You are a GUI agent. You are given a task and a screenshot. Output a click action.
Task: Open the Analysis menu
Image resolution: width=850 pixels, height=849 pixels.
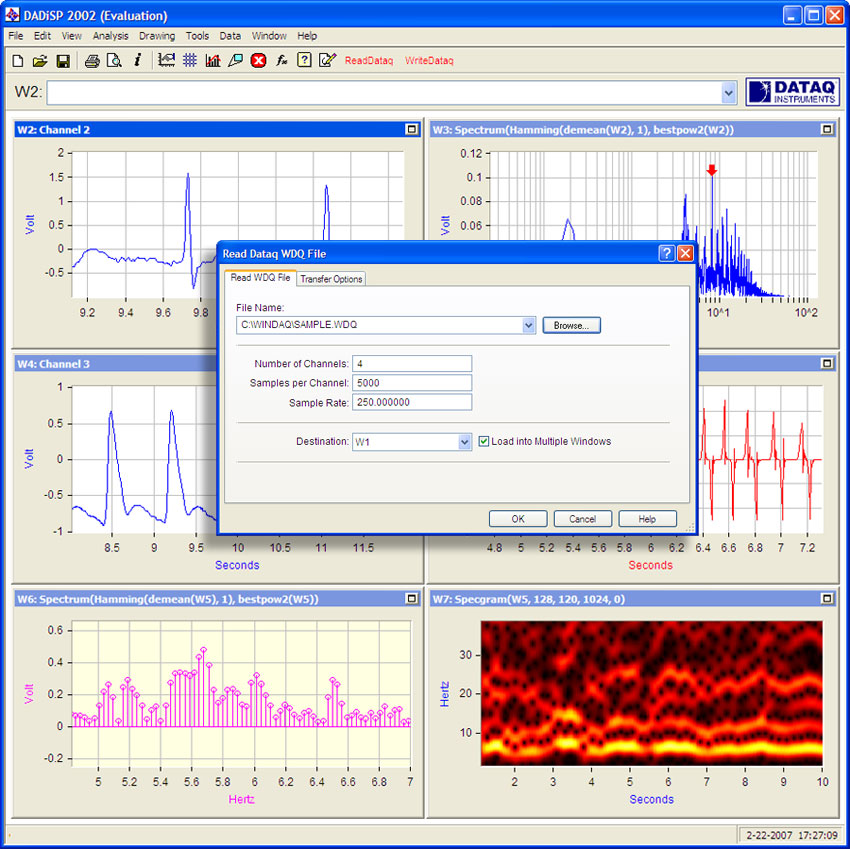point(111,36)
